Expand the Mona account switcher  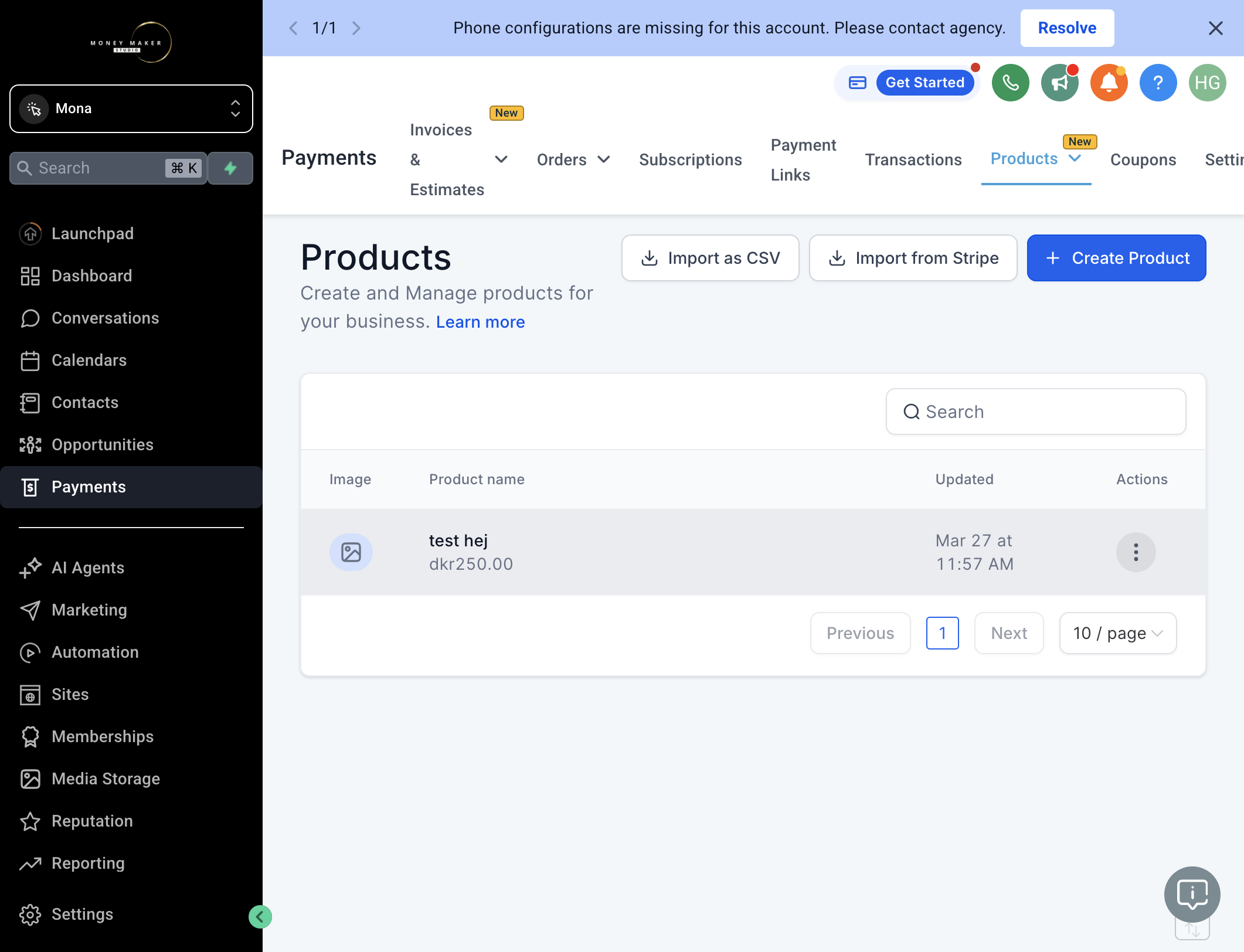131,108
